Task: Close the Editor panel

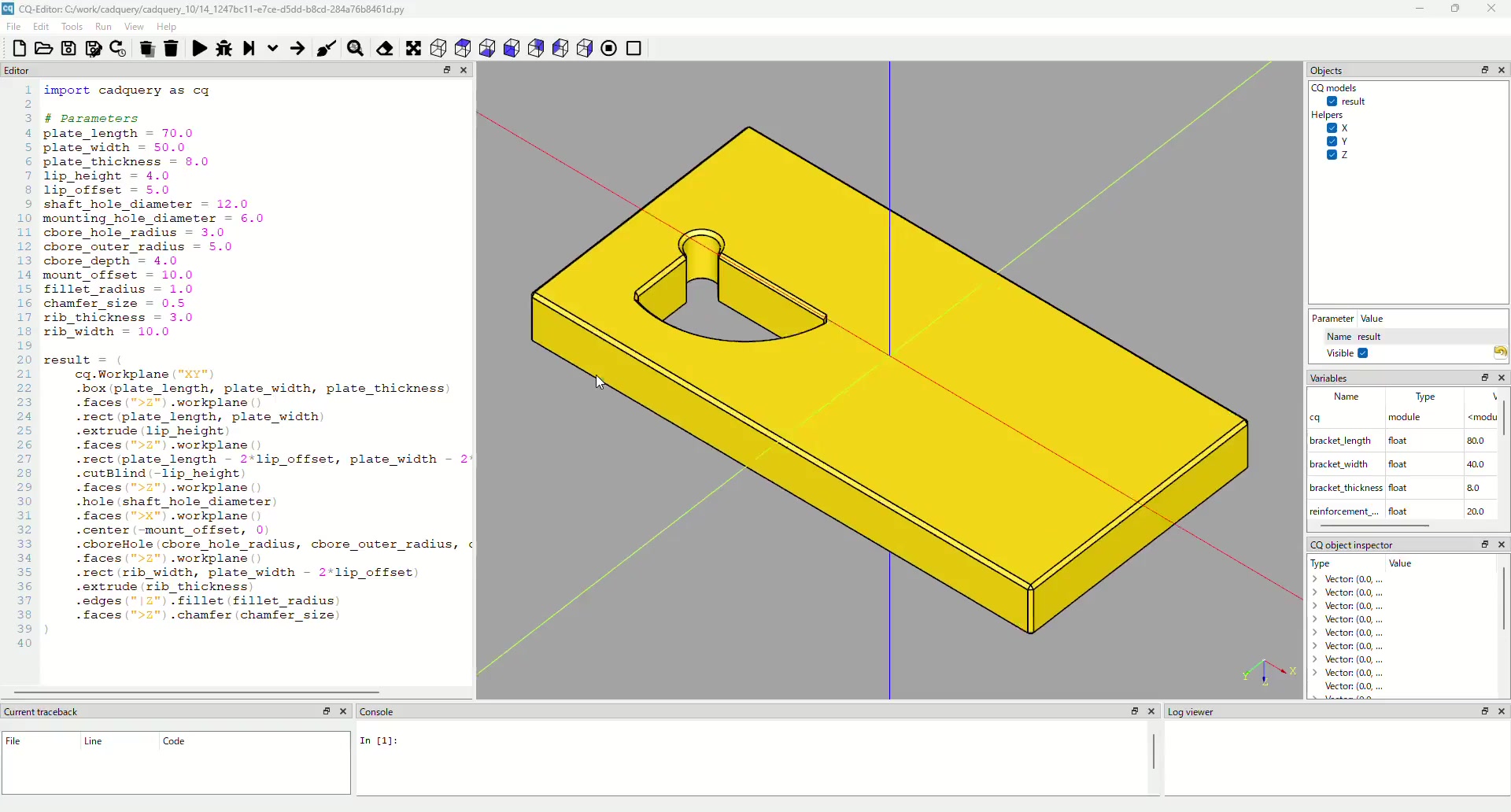Action: (464, 70)
